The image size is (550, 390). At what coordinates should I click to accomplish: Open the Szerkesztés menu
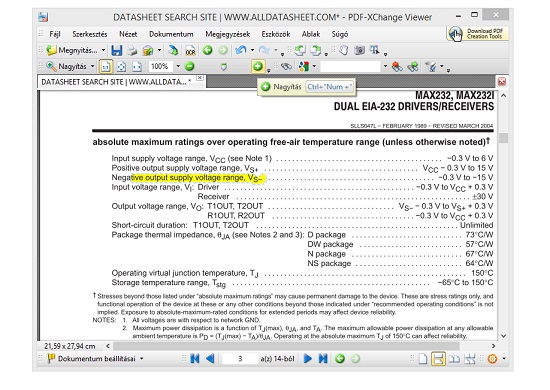pyautogui.click(x=90, y=34)
